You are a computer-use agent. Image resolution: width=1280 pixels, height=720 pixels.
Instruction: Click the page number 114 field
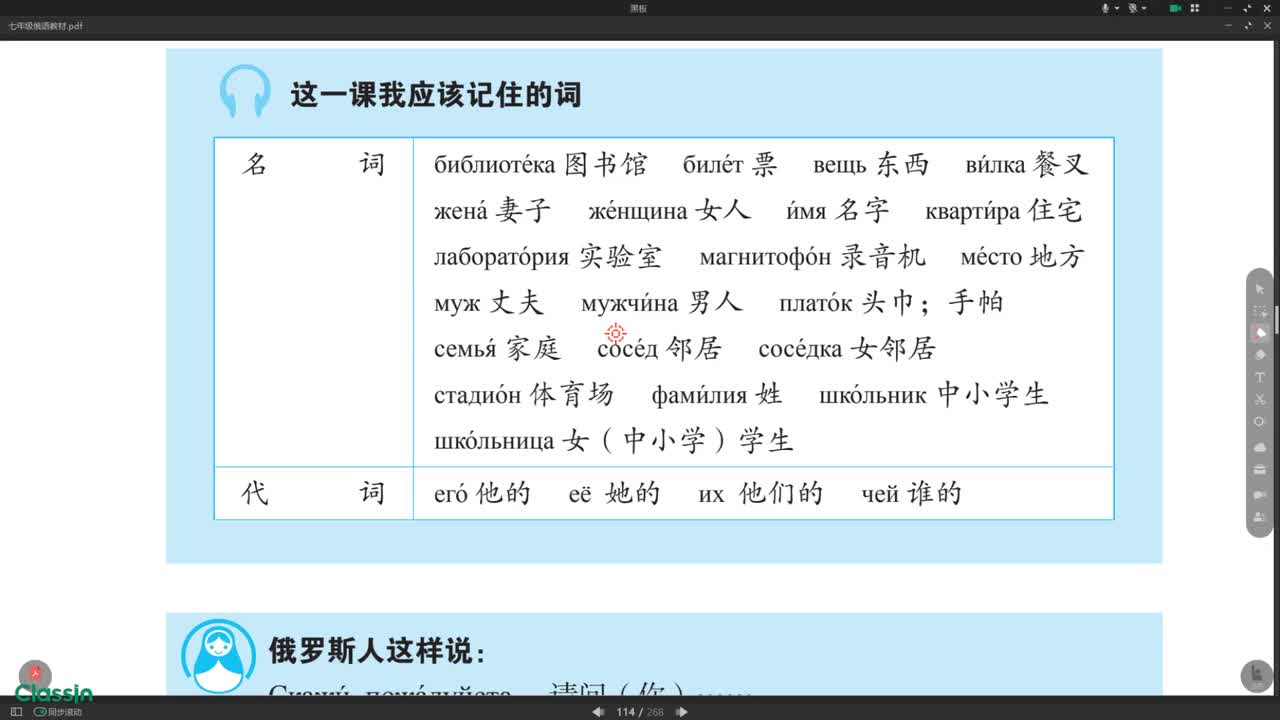626,712
